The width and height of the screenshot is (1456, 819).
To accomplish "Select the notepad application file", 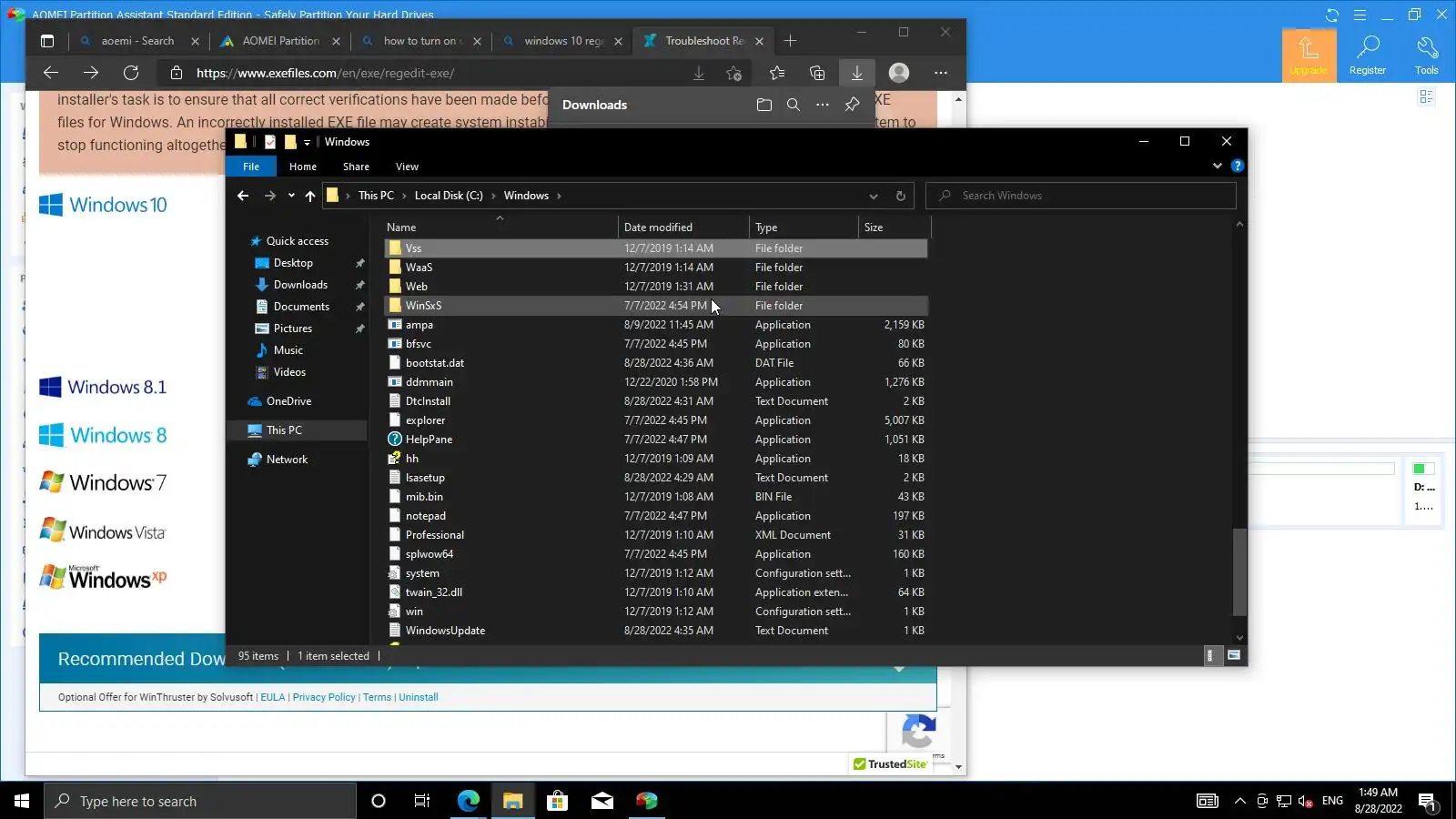I will click(x=656, y=516).
